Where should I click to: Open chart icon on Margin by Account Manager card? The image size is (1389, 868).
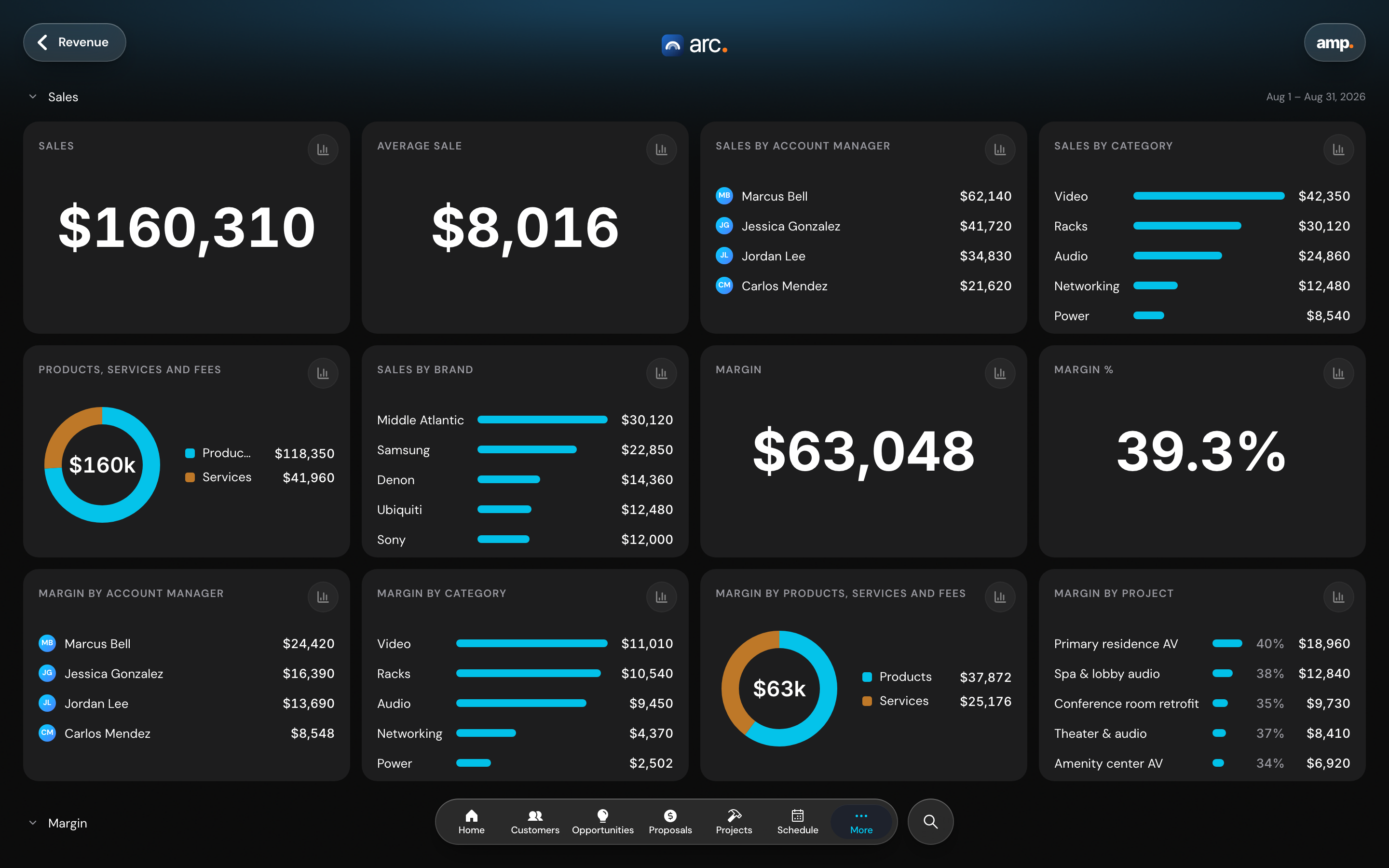coord(323,597)
